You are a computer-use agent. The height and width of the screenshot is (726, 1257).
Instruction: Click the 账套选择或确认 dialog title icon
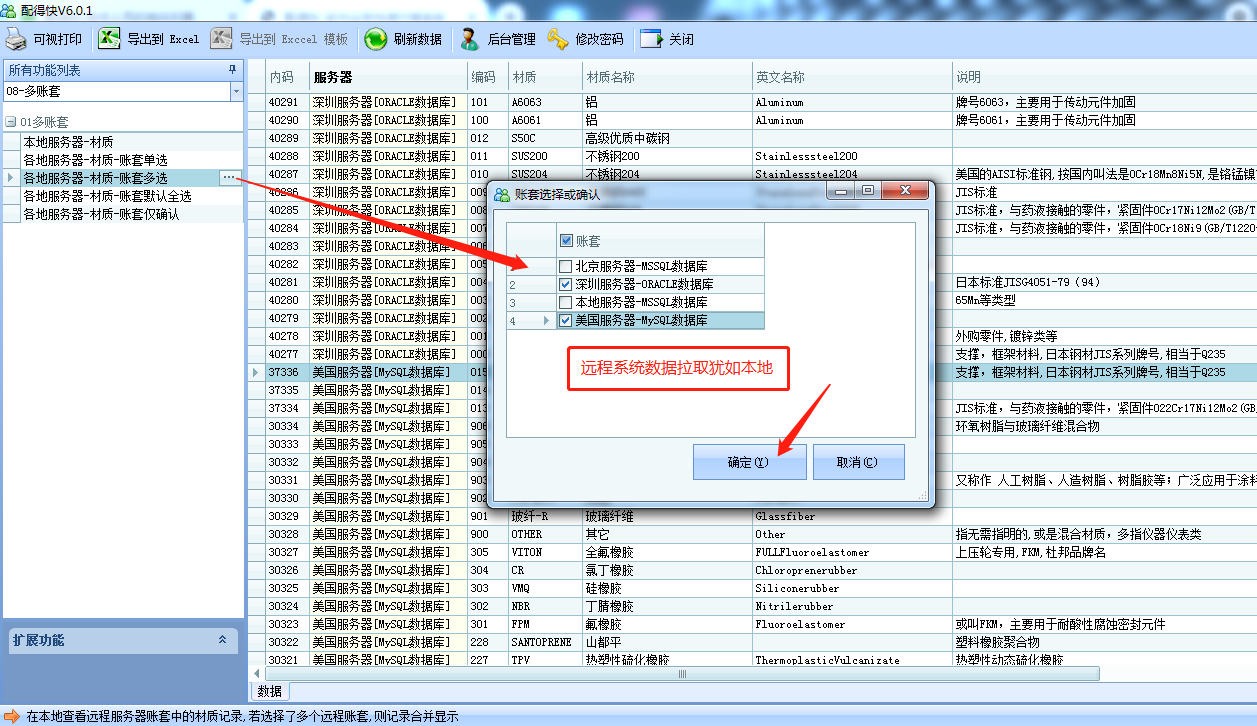click(x=501, y=194)
